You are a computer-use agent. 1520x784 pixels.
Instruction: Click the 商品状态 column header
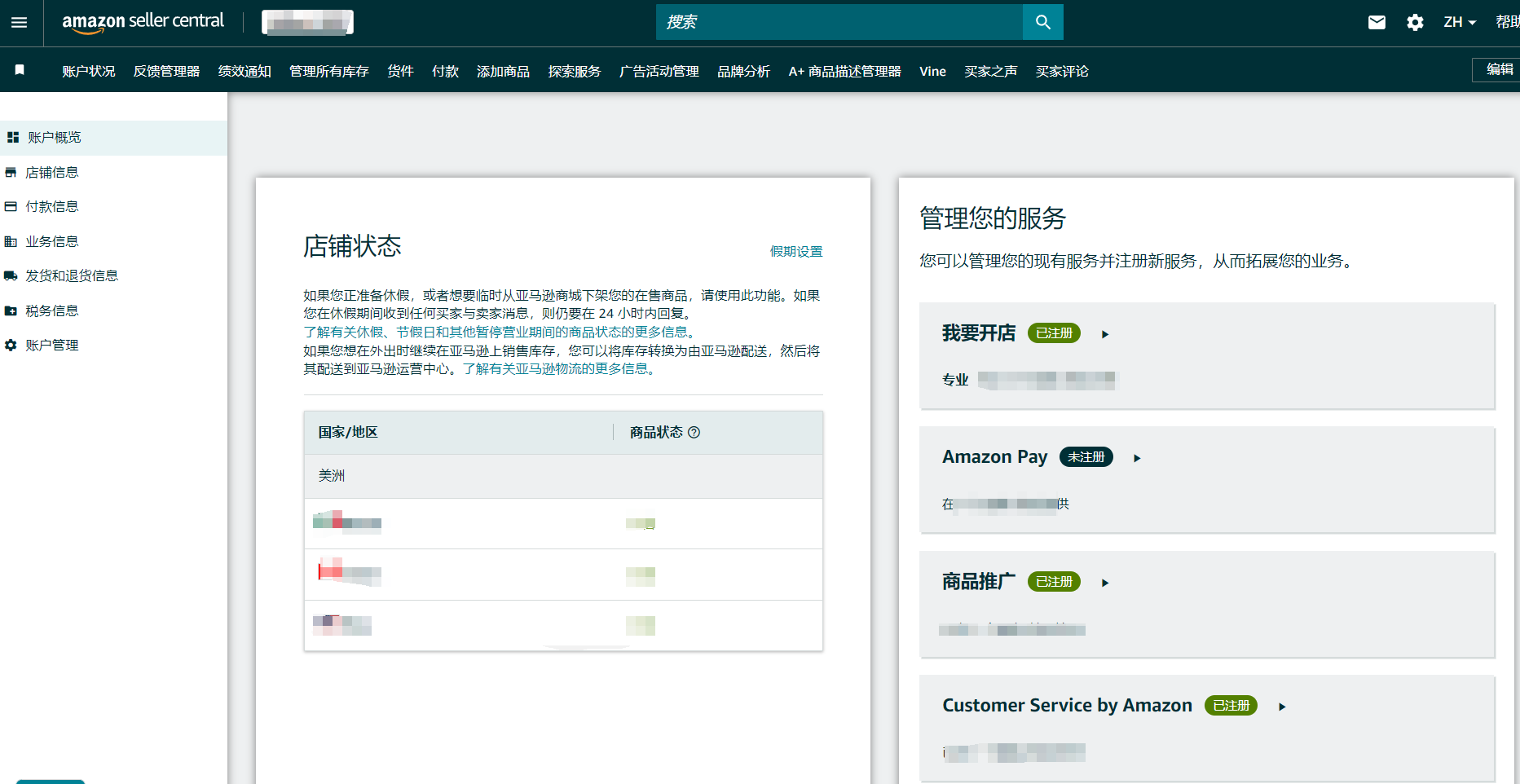pos(656,432)
